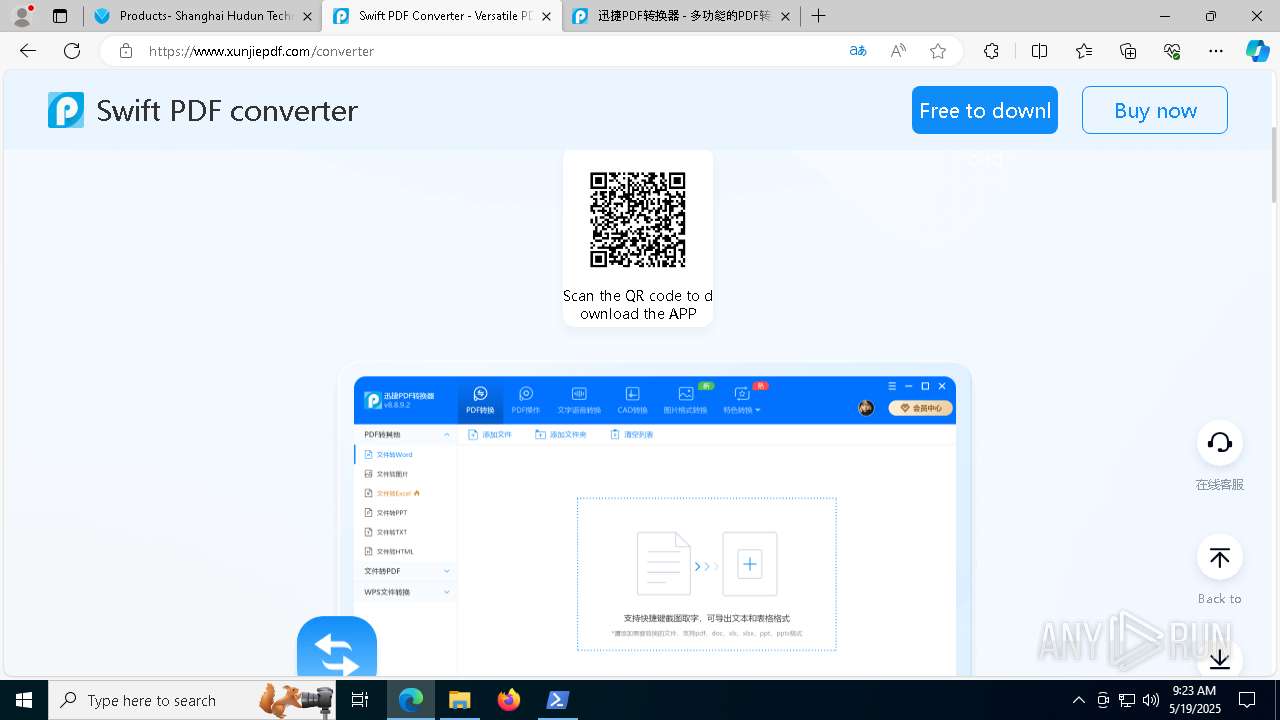Open hamburger menu in app preview

pos(893,386)
